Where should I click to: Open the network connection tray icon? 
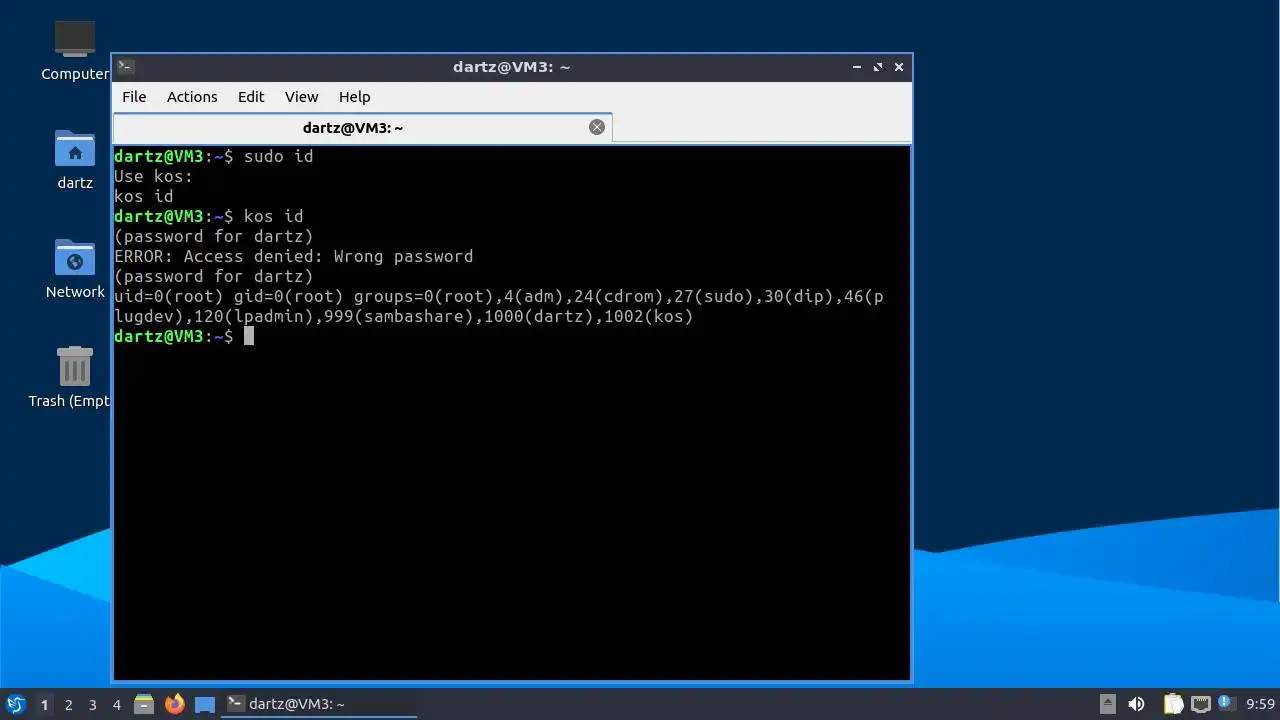coord(1200,704)
